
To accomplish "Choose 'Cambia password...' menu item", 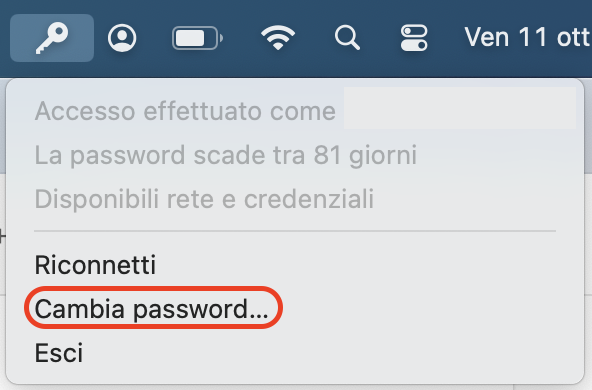I will 152,309.
